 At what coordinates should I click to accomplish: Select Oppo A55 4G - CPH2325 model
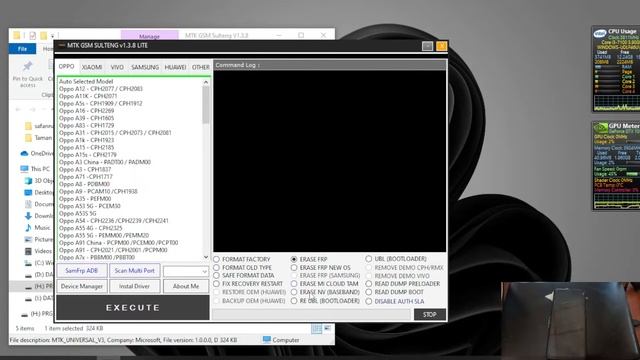pyautogui.click(x=91, y=228)
